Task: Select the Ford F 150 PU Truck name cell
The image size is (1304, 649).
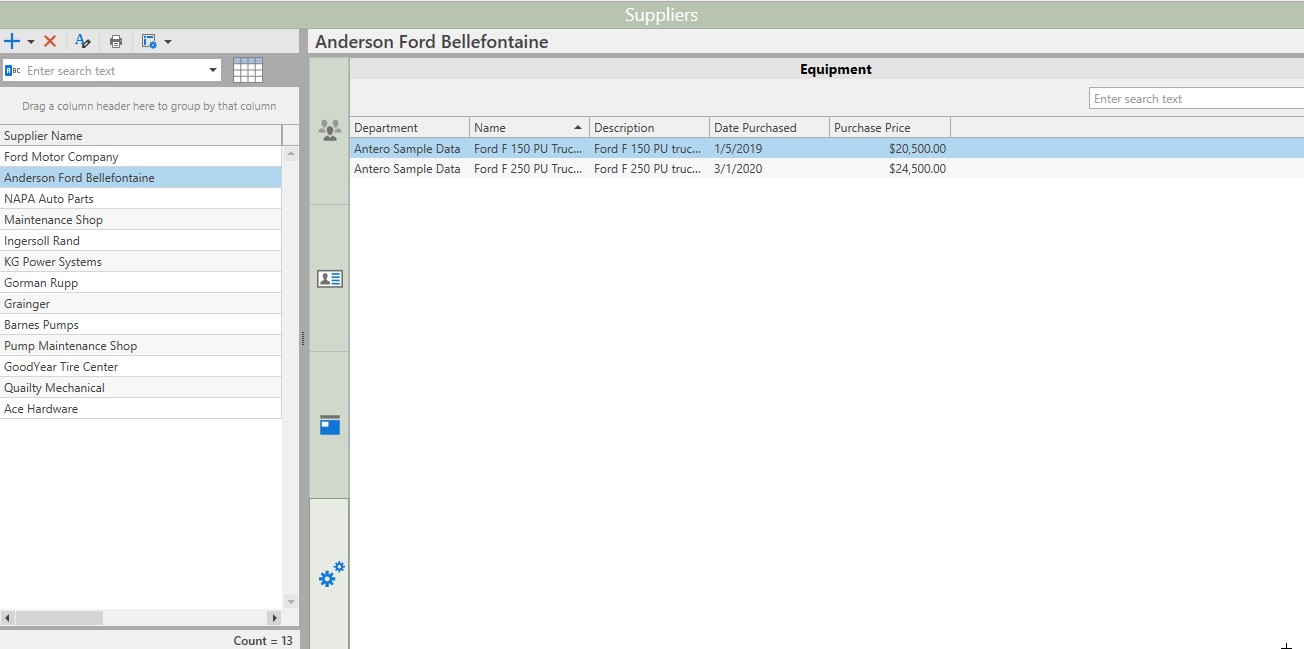Action: point(529,148)
